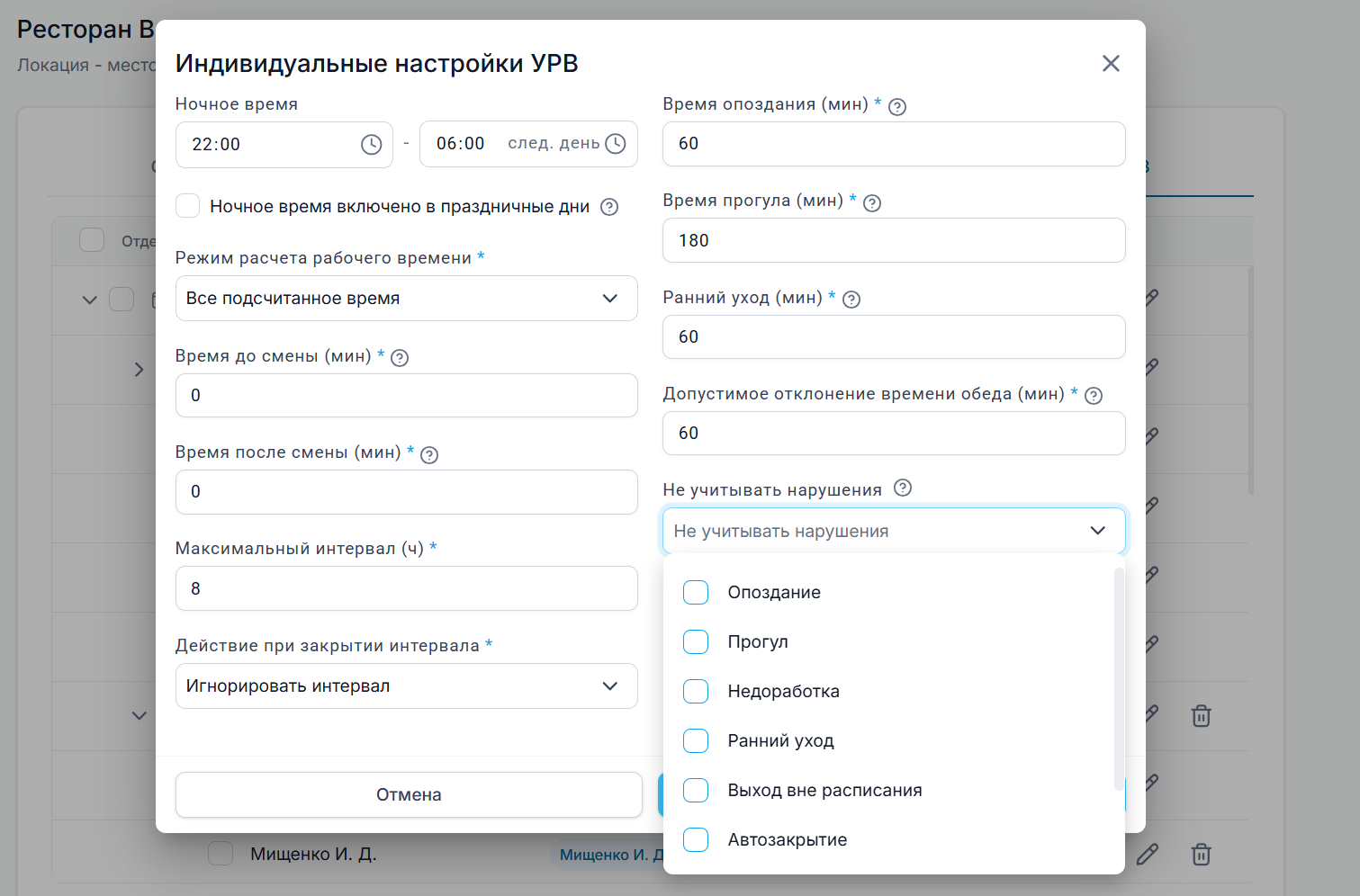Open clock picker for night time start 22:00
1360x896 pixels.
point(371,145)
